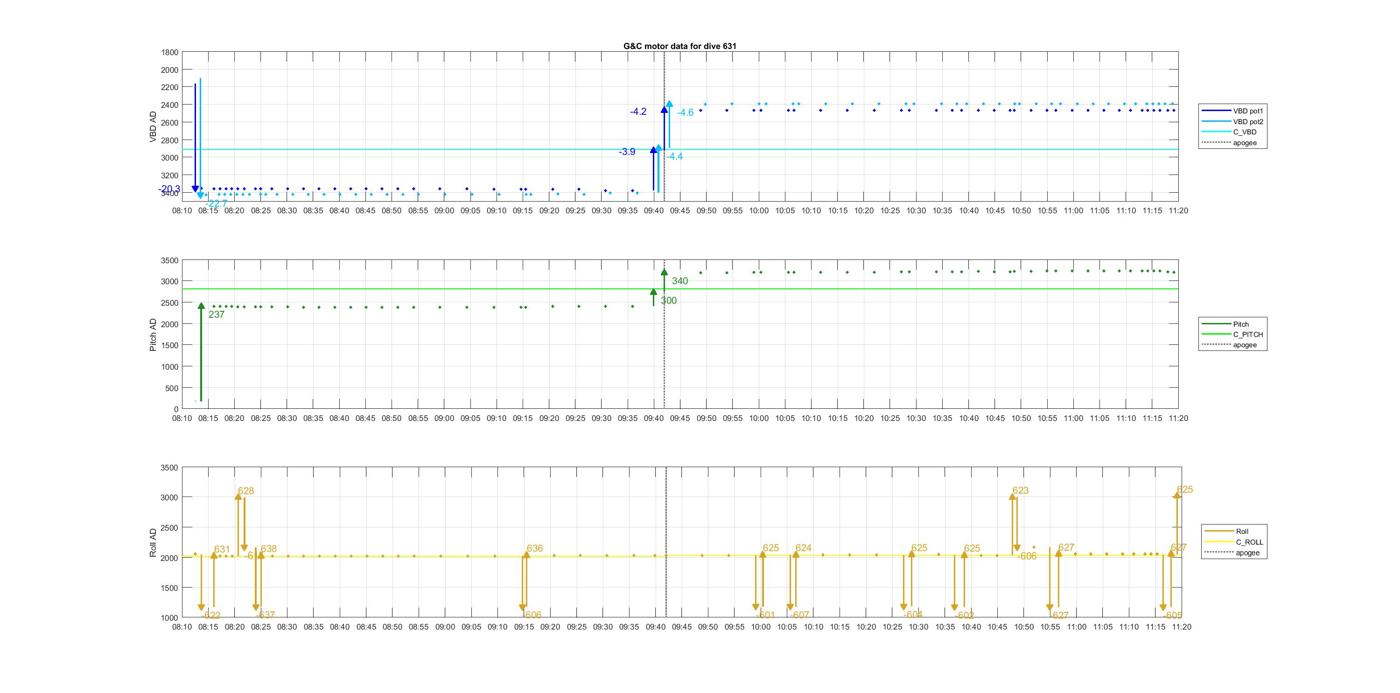Screen dimensions: 1400x693
Task: Click the "631" roll annotation
Action: (222, 549)
